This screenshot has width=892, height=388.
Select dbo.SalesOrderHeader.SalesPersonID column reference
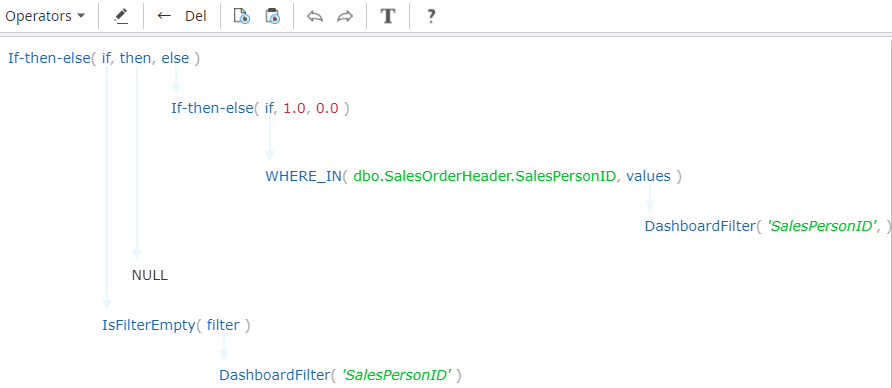tap(485, 176)
